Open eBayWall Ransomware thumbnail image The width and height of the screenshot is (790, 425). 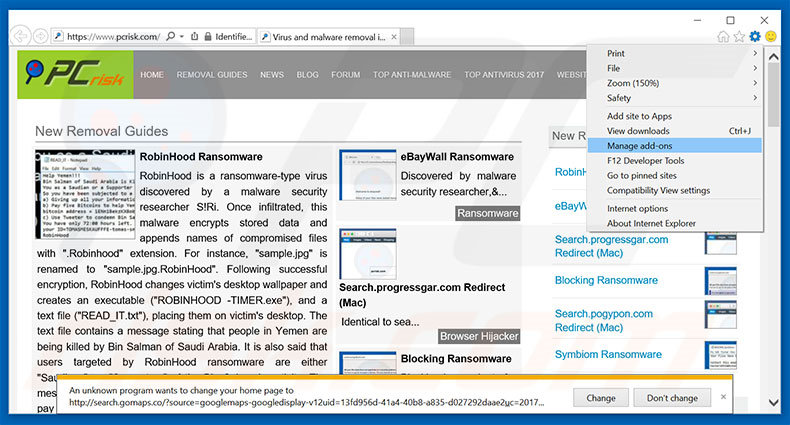pyautogui.click(x=368, y=175)
